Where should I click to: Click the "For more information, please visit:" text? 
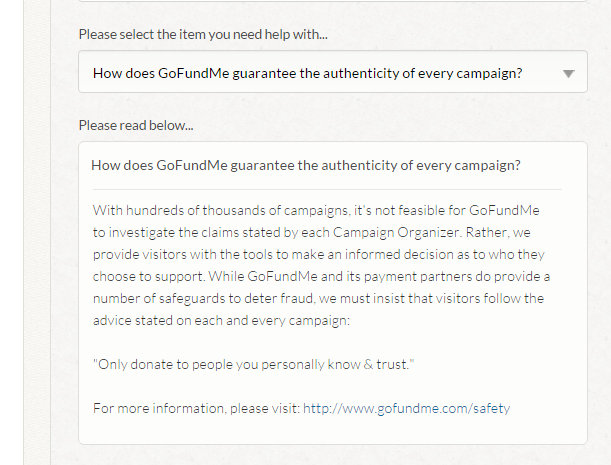tap(196, 408)
